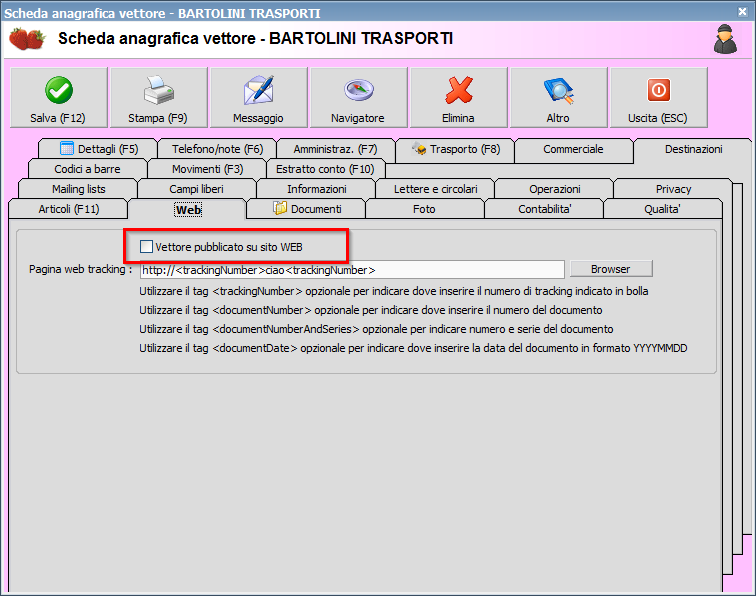Switch to the Foto tab
This screenshot has height=596, width=756.
424,209
